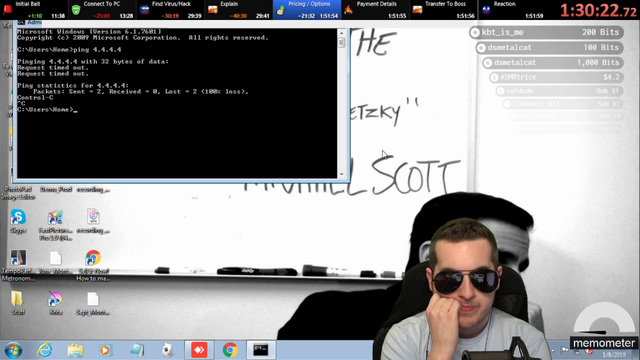Click the Command Prompt scrollbar up arrow
Viewport: 640px width, 360px height.
(342, 32)
